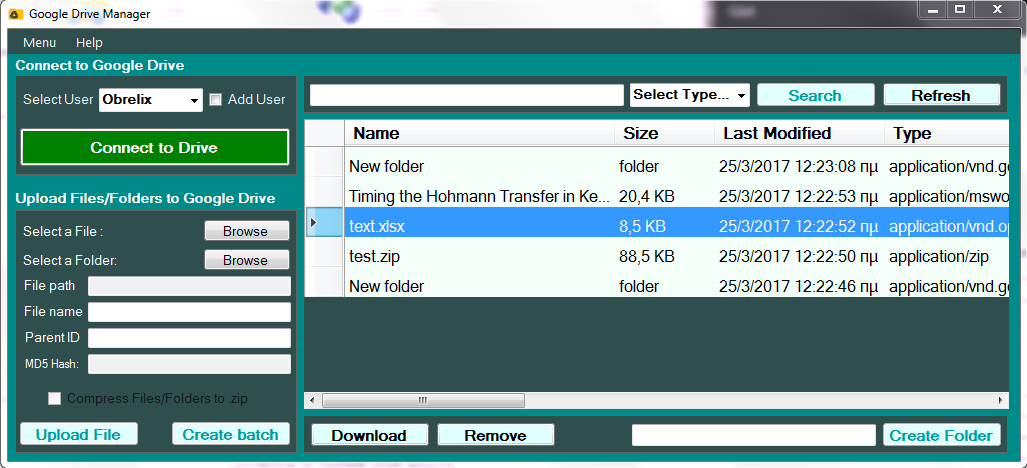1027x468 pixels.
Task: Focus the new folder name field
Action: pyautogui.click(x=753, y=435)
